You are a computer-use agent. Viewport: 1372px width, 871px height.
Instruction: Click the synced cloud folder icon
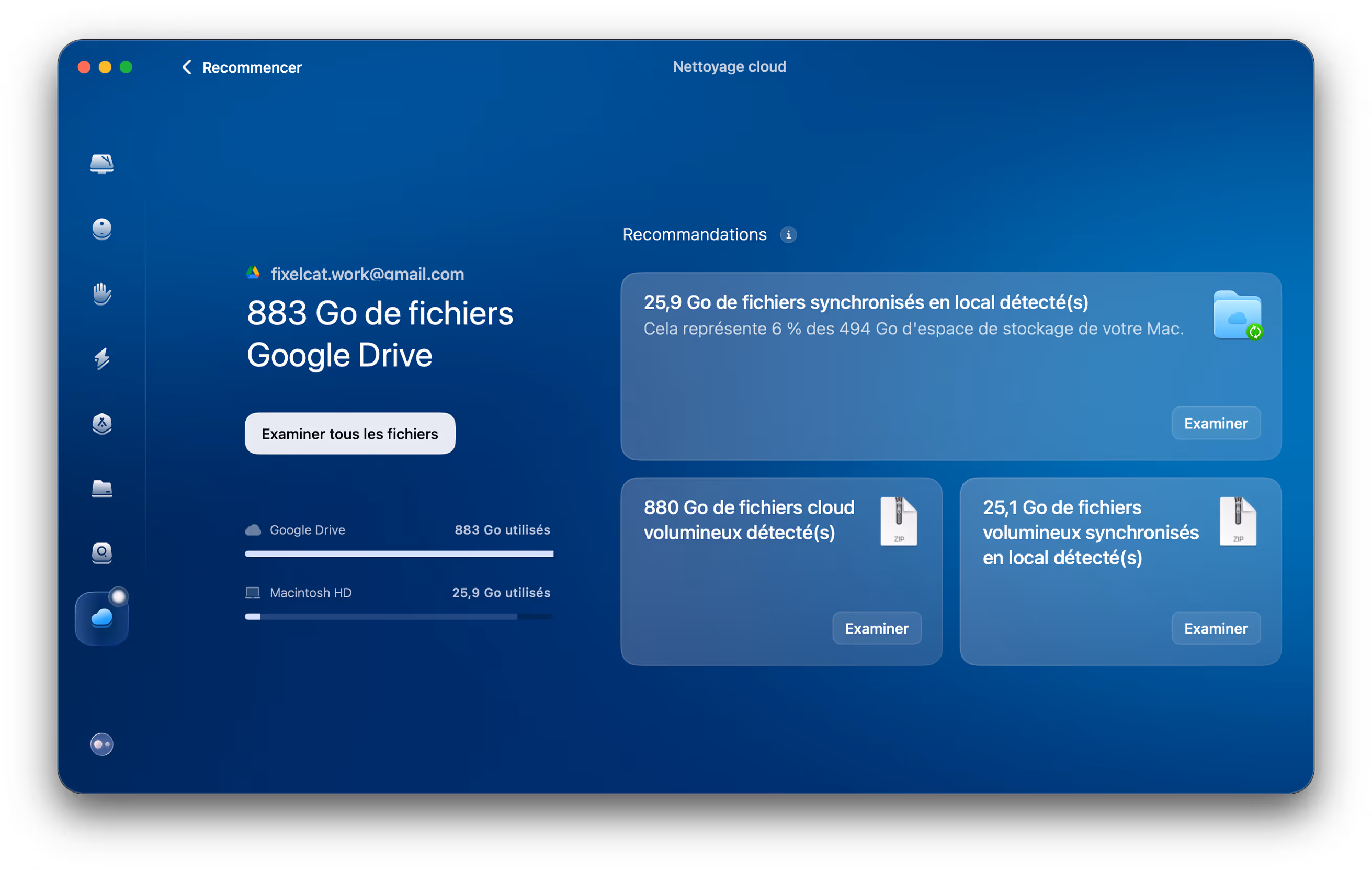(1238, 315)
